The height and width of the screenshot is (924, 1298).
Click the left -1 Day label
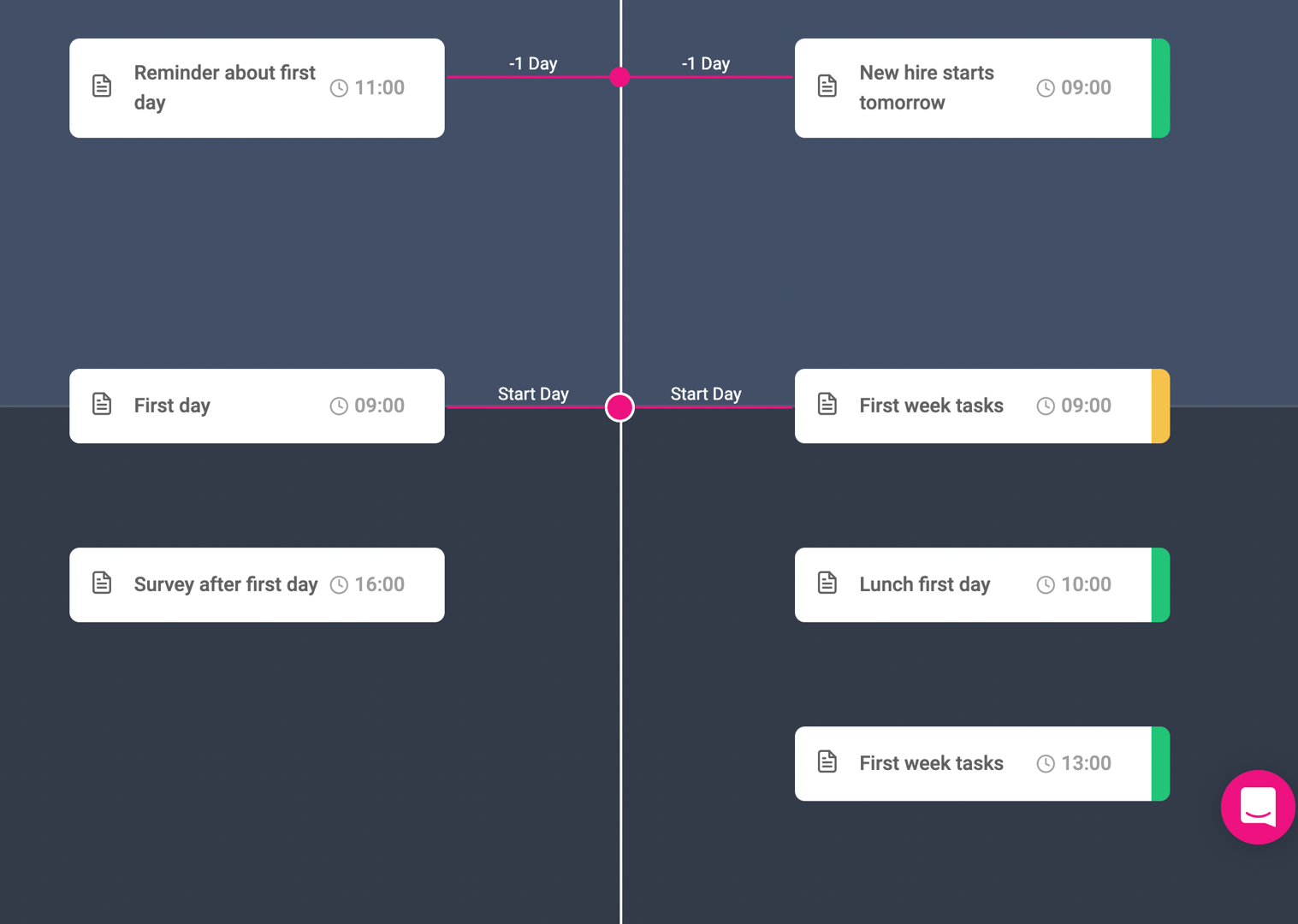(x=533, y=63)
